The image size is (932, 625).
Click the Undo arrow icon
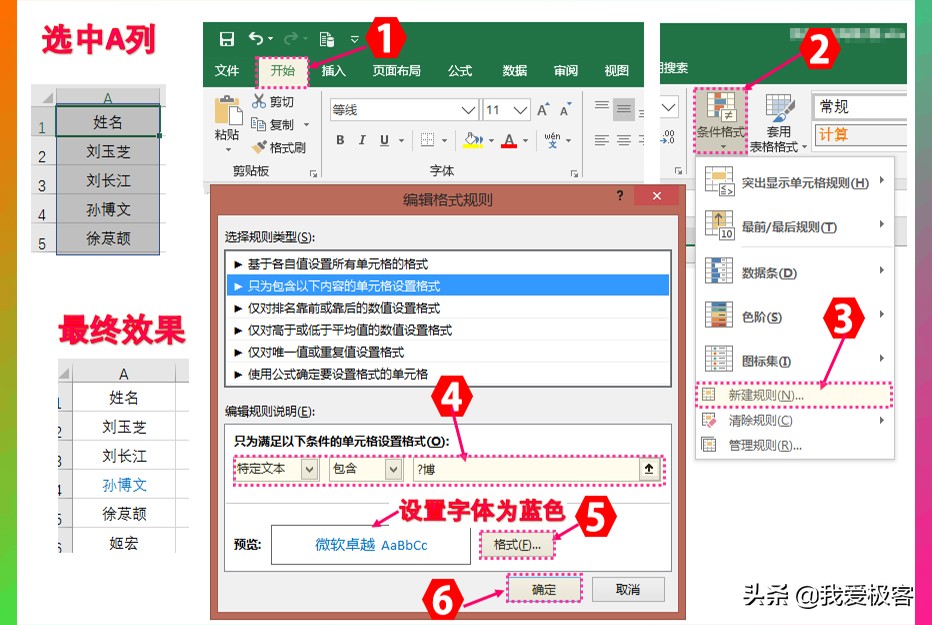256,39
